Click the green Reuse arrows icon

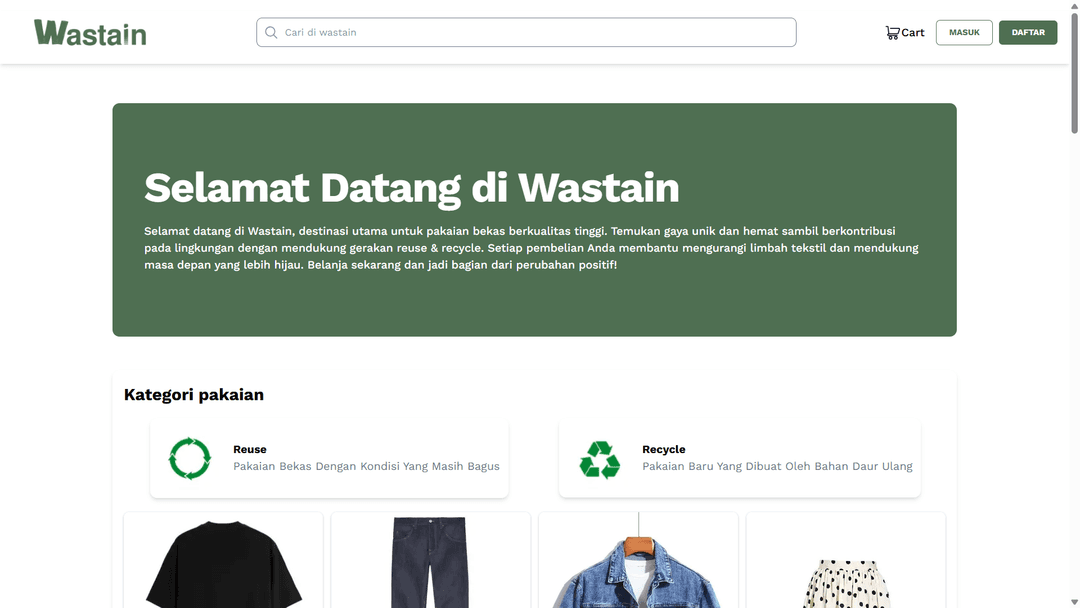pyautogui.click(x=189, y=459)
